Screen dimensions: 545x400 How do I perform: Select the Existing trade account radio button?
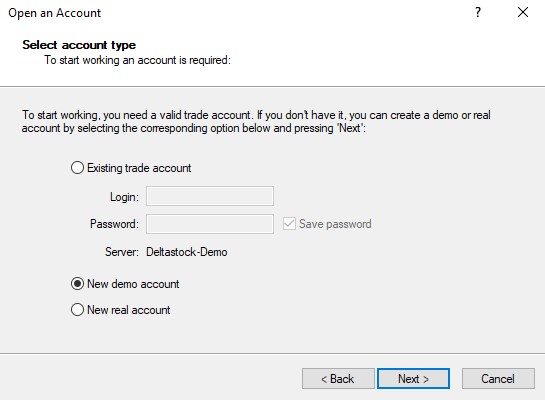(77, 168)
